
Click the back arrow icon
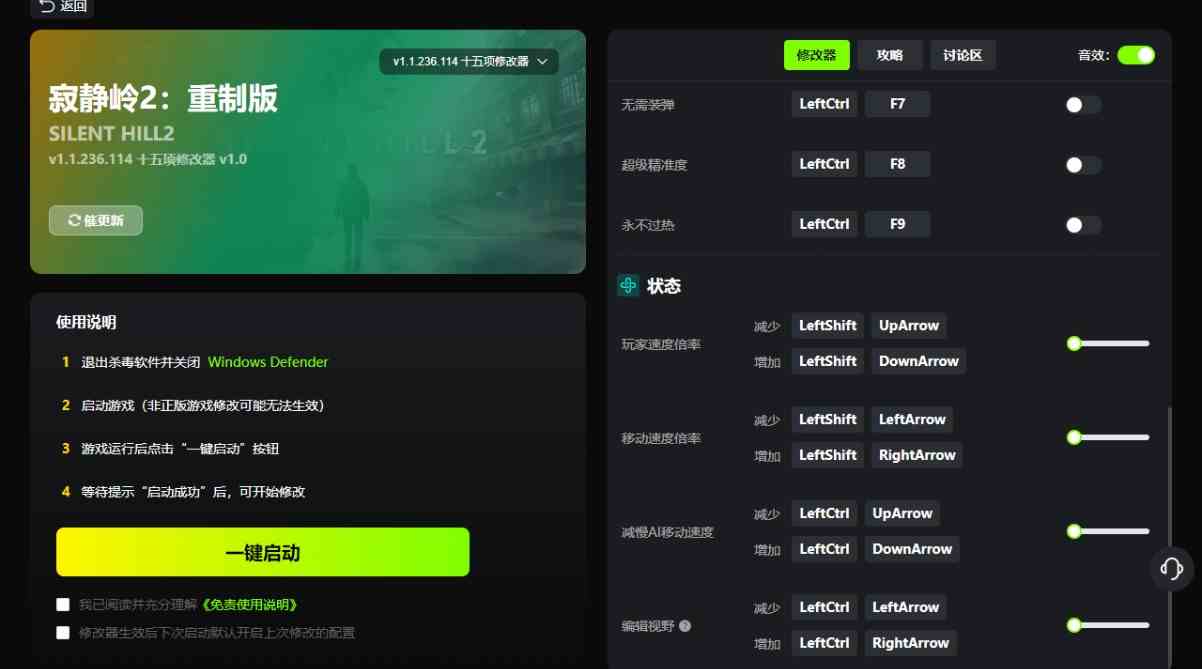coord(46,6)
